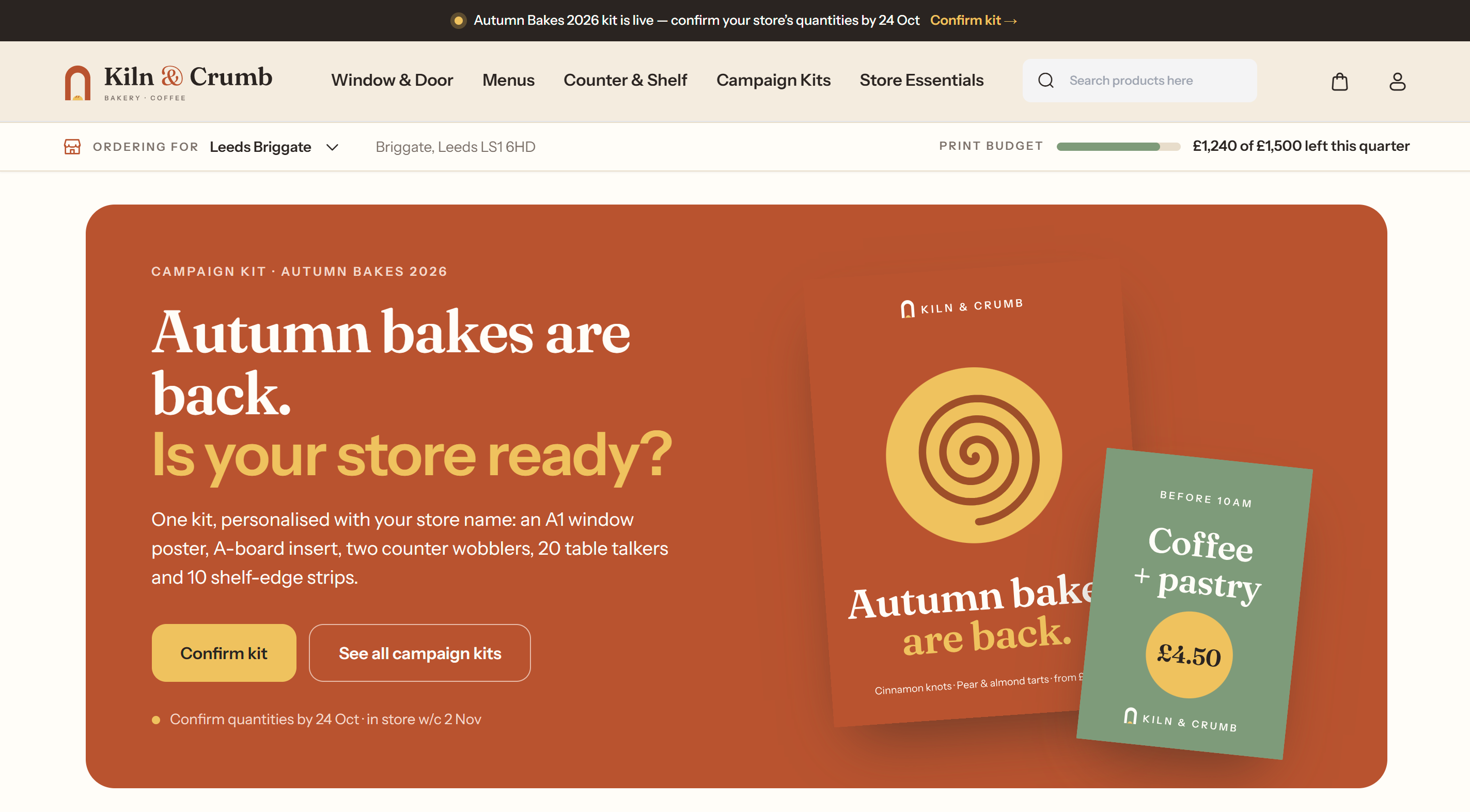The height and width of the screenshot is (812, 1470).
Task: Click the ORDERING FOR label
Action: (146, 147)
